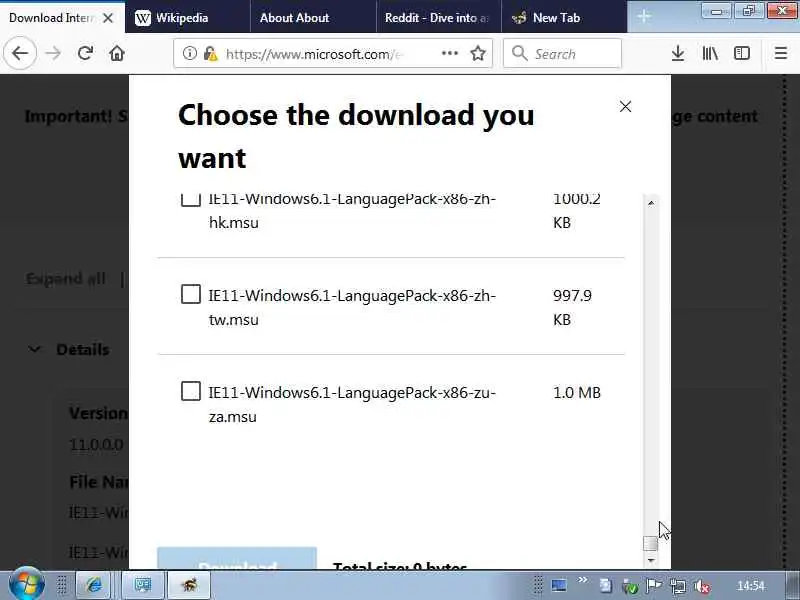Show site information icon in address bar

pos(190,53)
